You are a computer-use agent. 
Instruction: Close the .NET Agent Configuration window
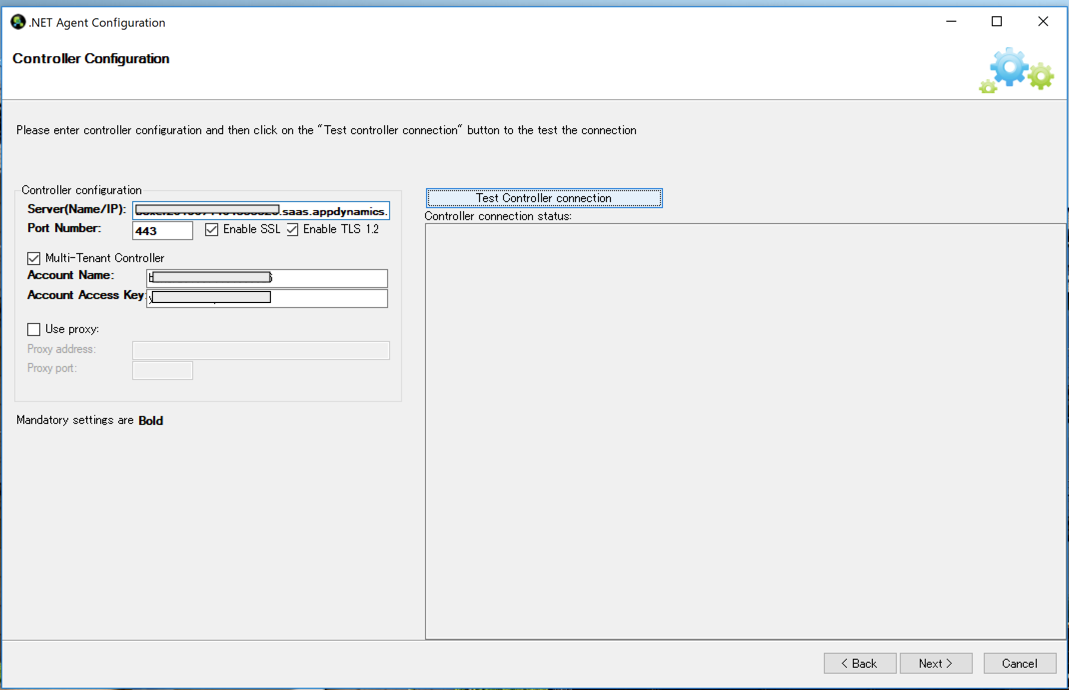pos(1043,22)
